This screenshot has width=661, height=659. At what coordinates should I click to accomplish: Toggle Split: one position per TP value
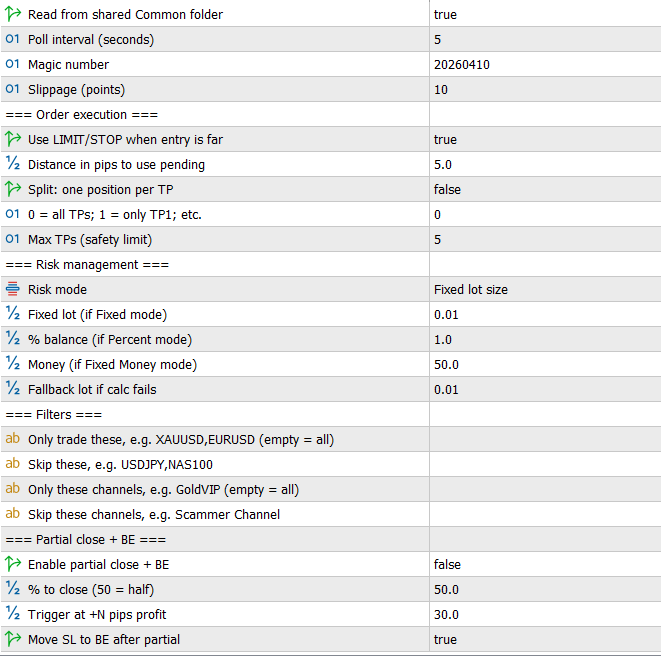[447, 190]
